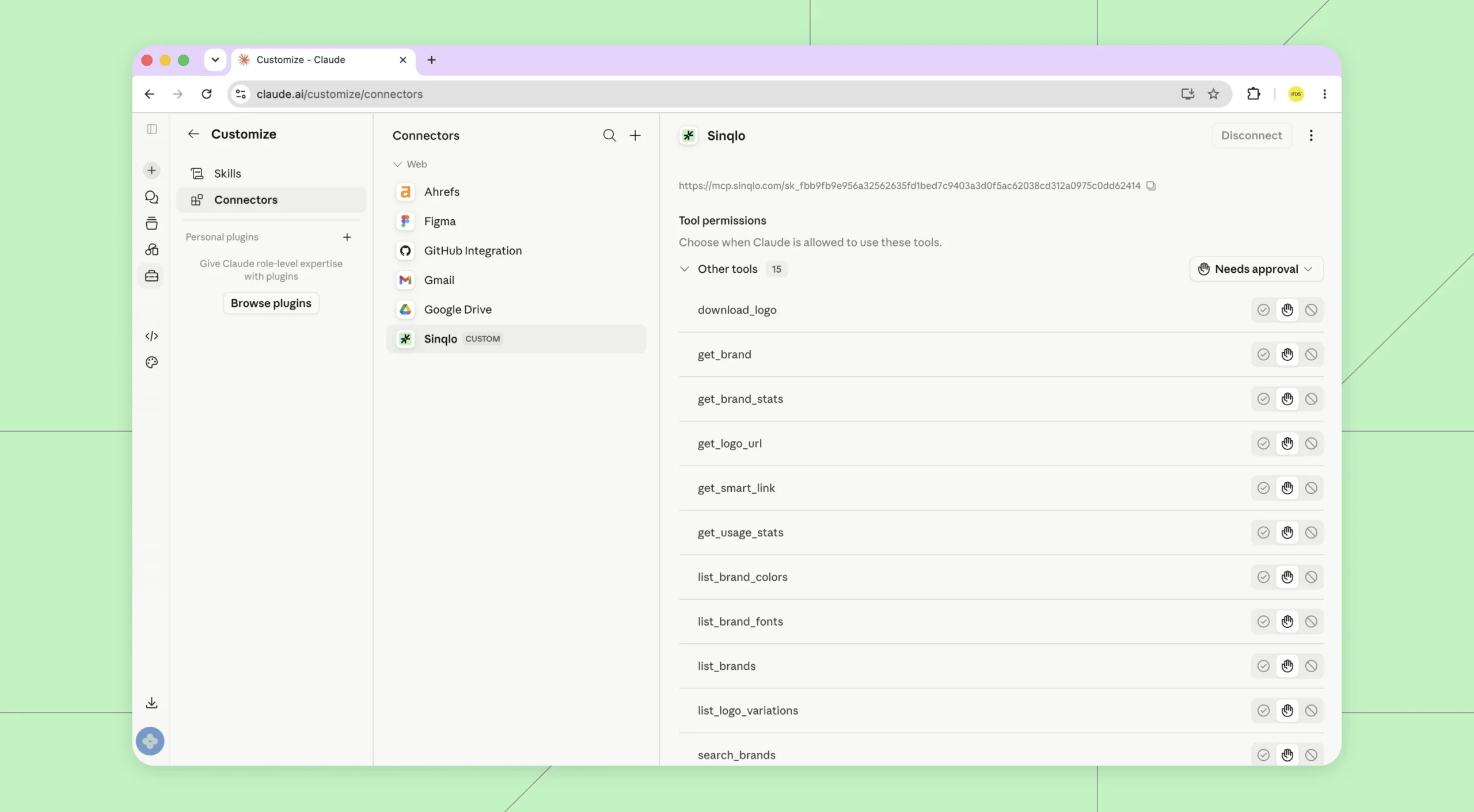Start a new chat with plus icon
This screenshot has width=1474, height=812.
[151, 170]
